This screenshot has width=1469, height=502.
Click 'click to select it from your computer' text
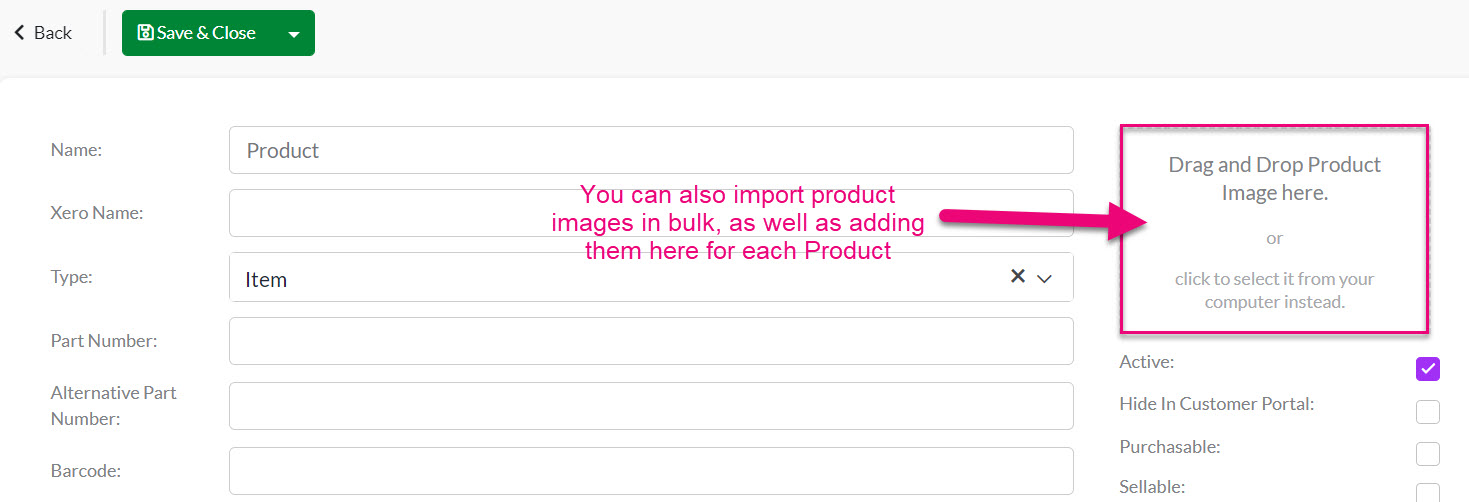point(1274,290)
